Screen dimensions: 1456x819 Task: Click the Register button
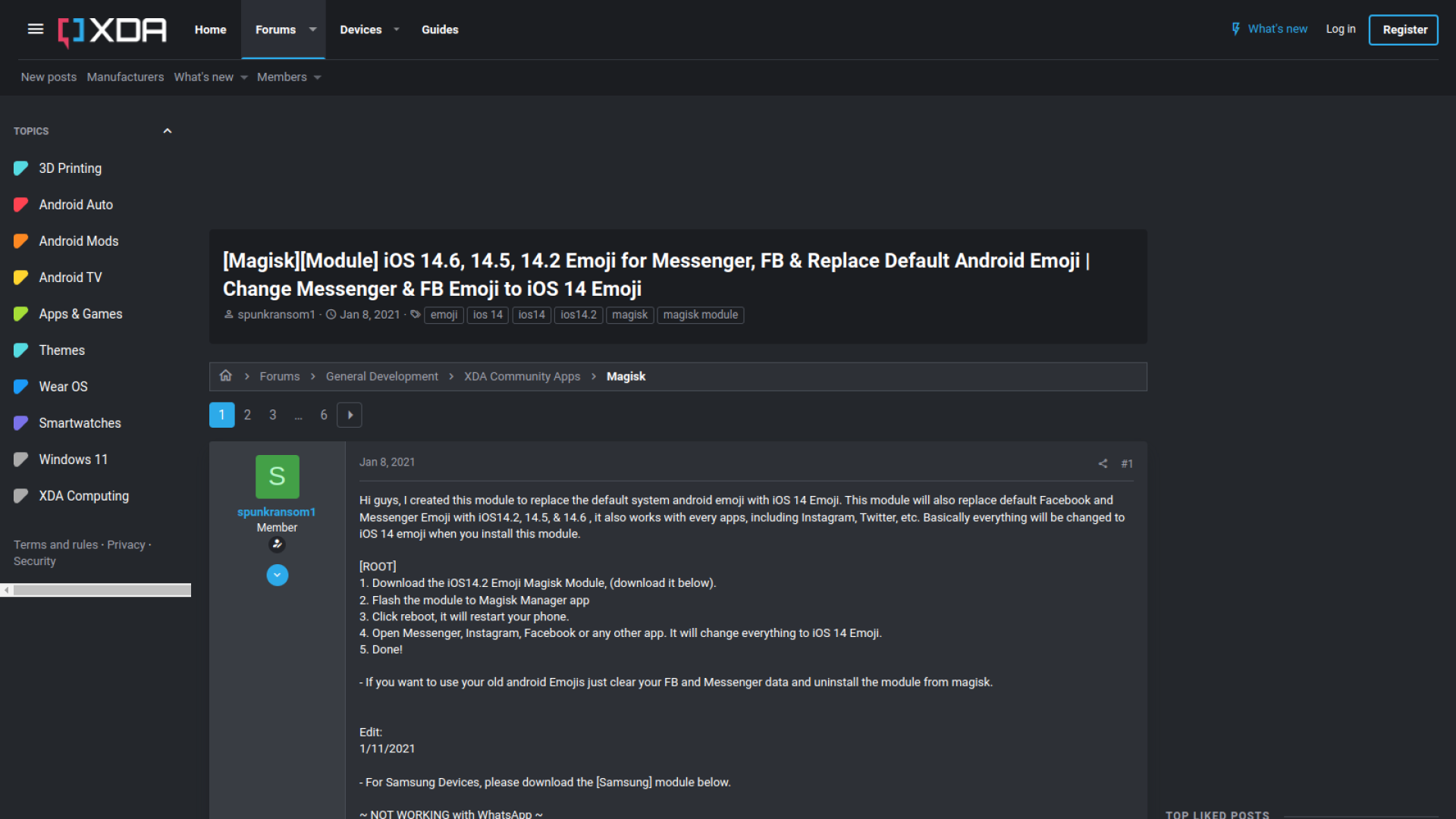1404,30
